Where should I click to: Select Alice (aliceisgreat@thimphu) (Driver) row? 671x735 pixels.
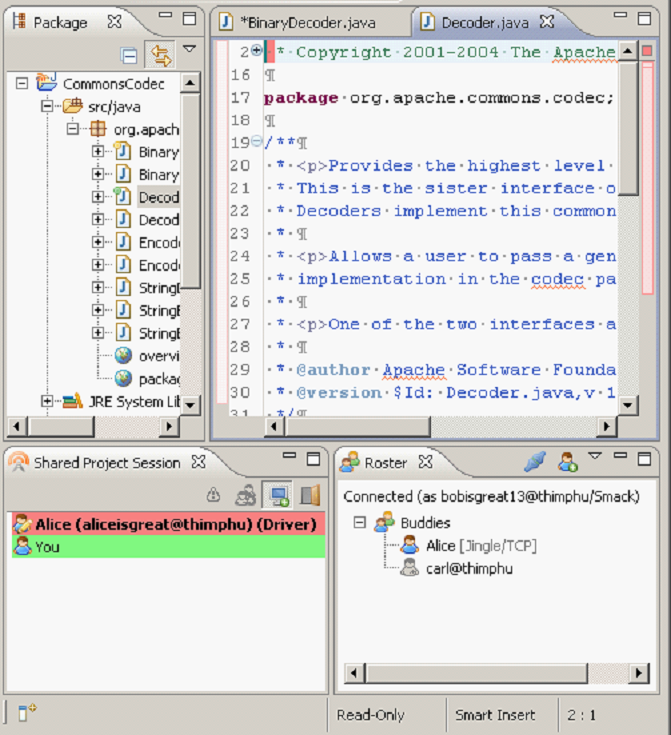tap(168, 524)
